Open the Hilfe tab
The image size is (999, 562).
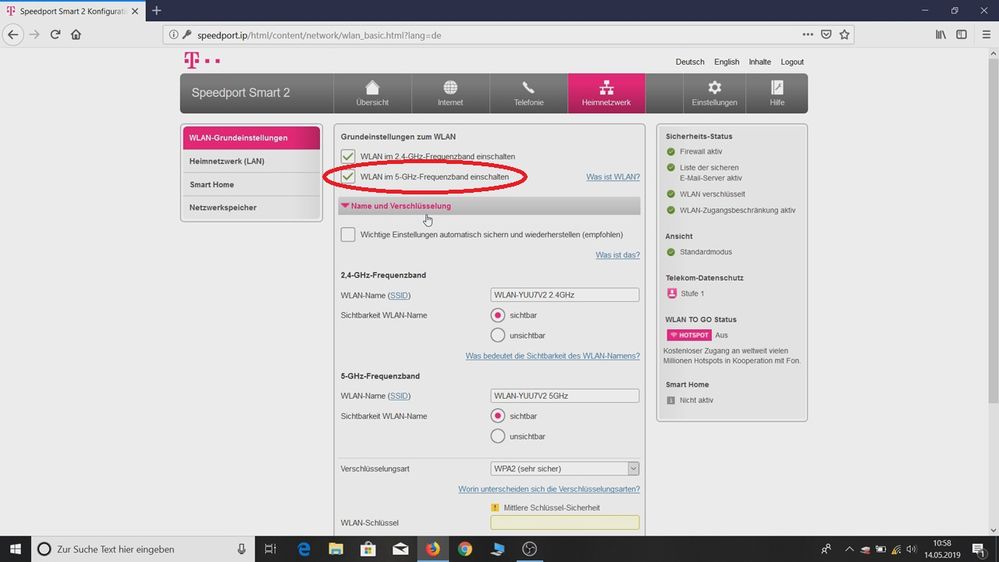pos(777,93)
